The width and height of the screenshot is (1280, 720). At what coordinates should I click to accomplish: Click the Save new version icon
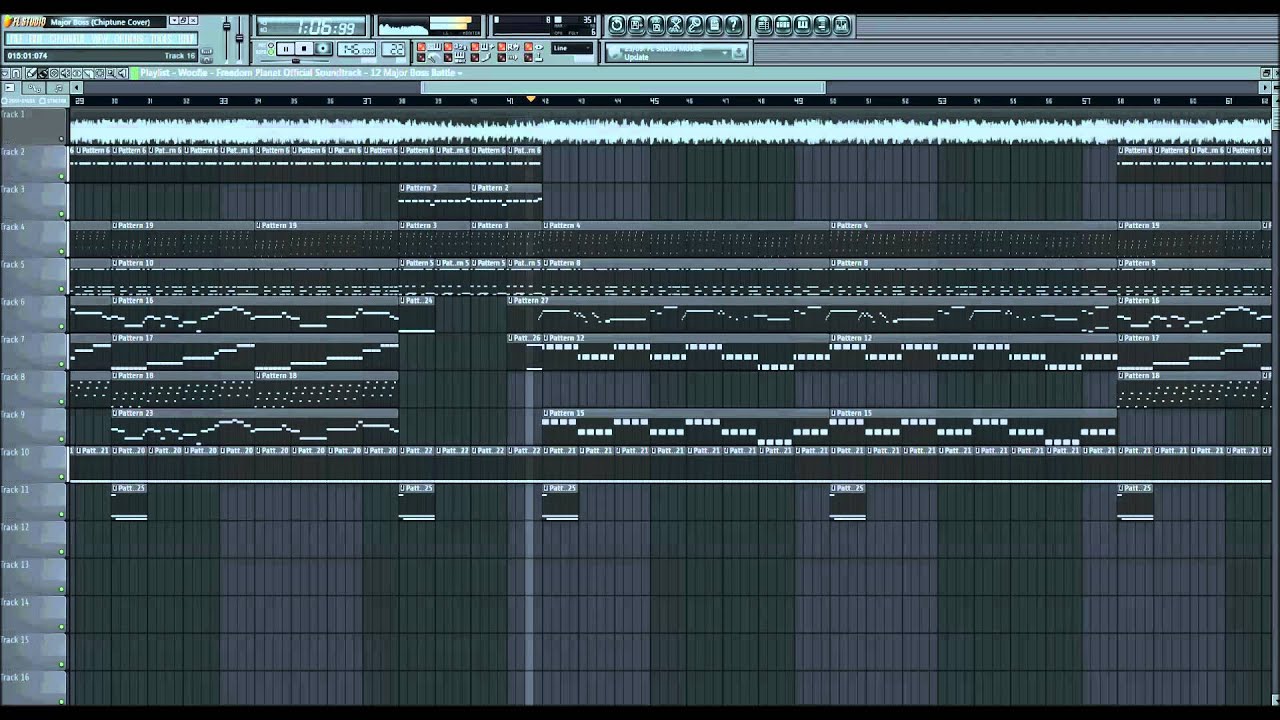click(x=656, y=25)
